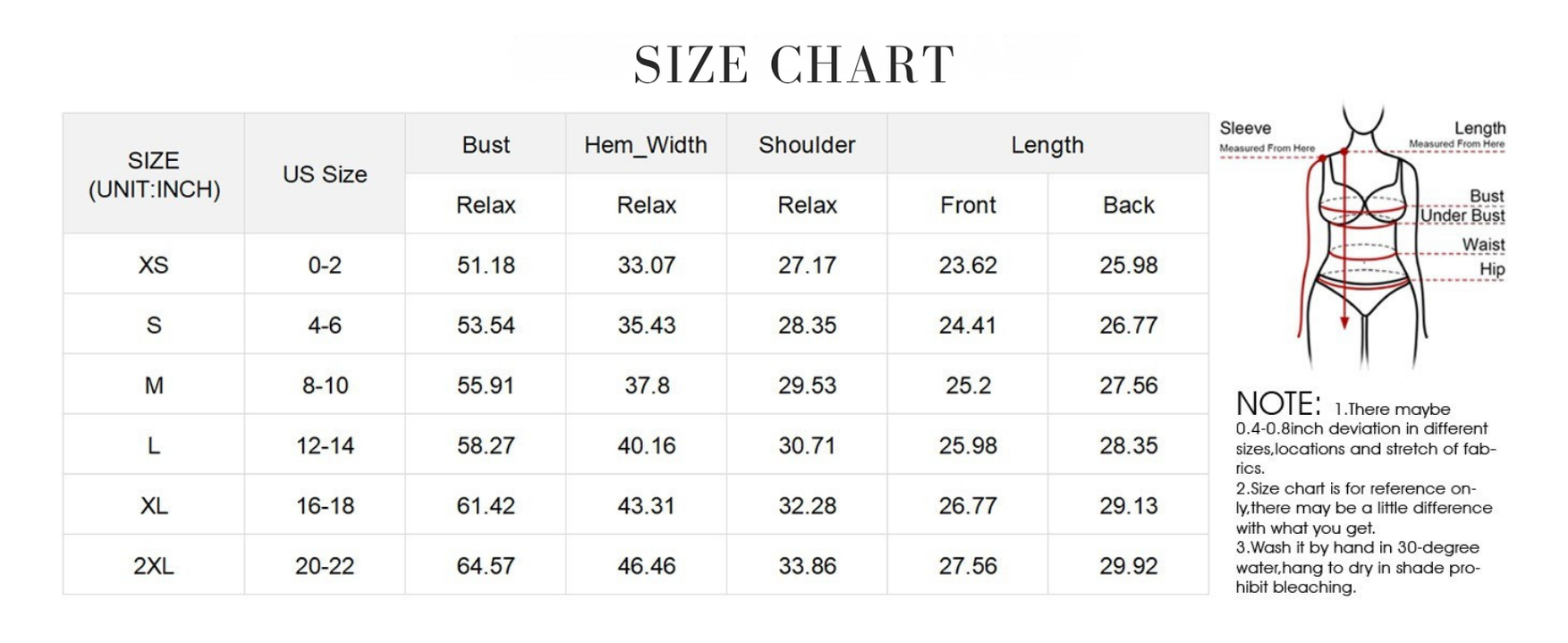Image resolution: width=1568 pixels, height=643 pixels.
Task: Click the Shoulder column header
Action: coord(807,145)
